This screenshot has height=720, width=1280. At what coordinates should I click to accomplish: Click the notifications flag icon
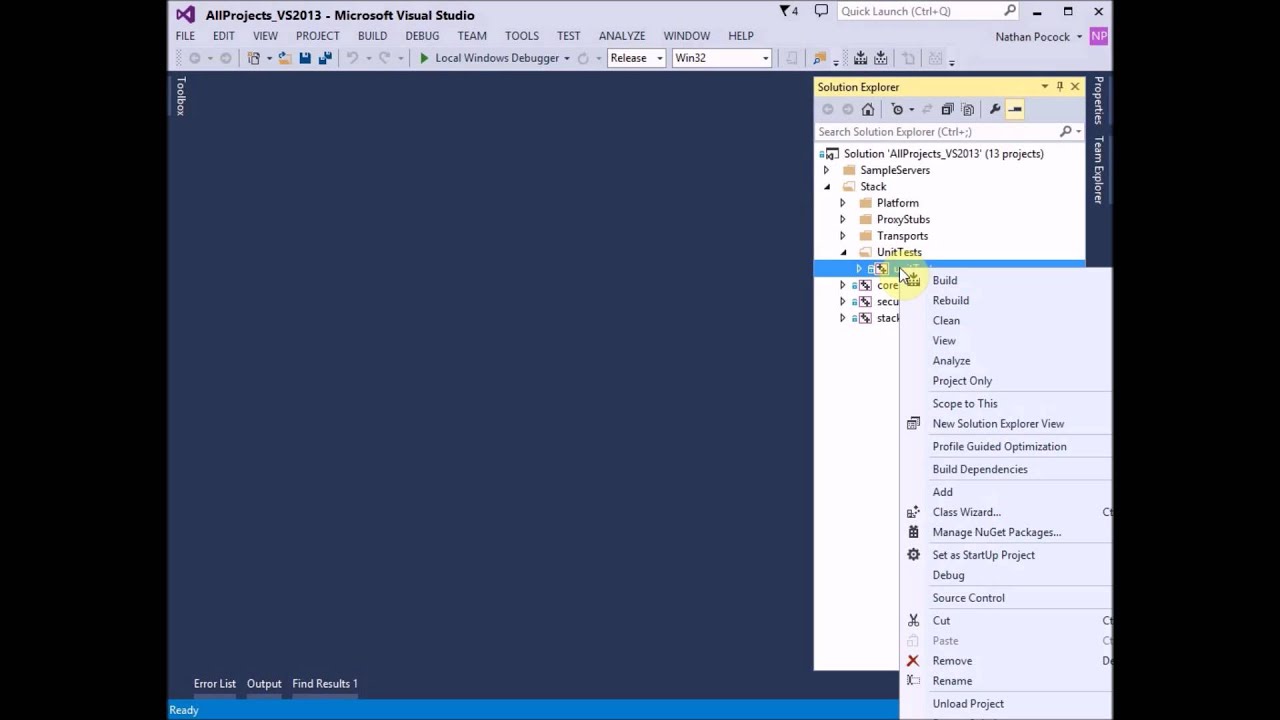tap(784, 11)
